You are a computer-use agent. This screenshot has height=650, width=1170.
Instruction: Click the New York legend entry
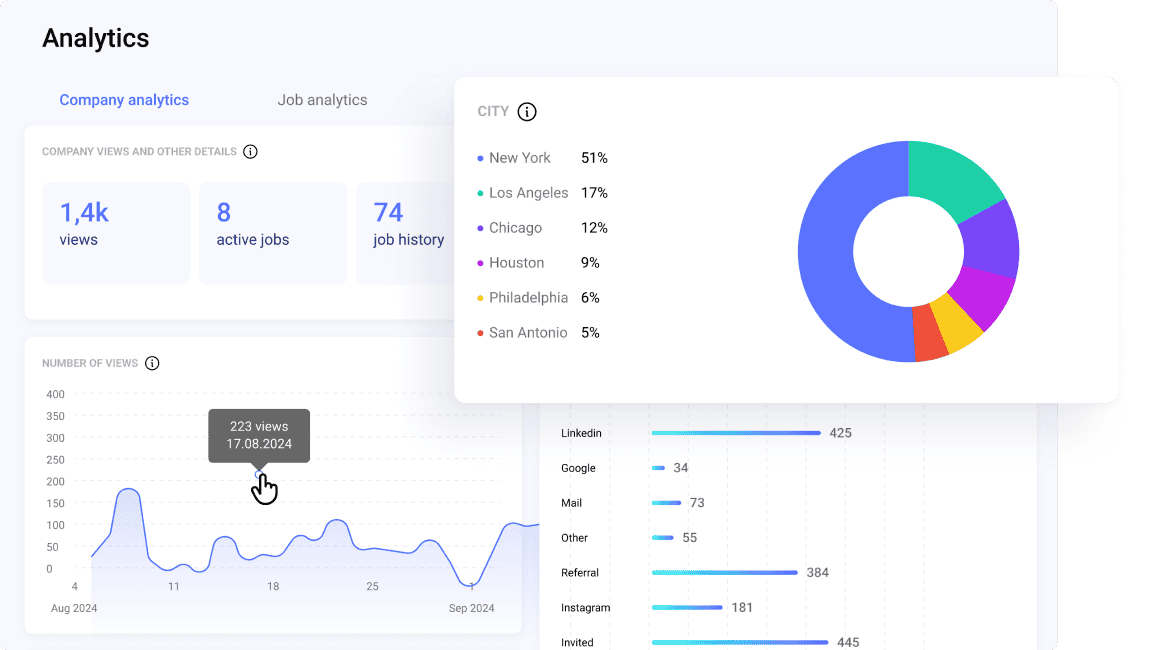click(519, 158)
